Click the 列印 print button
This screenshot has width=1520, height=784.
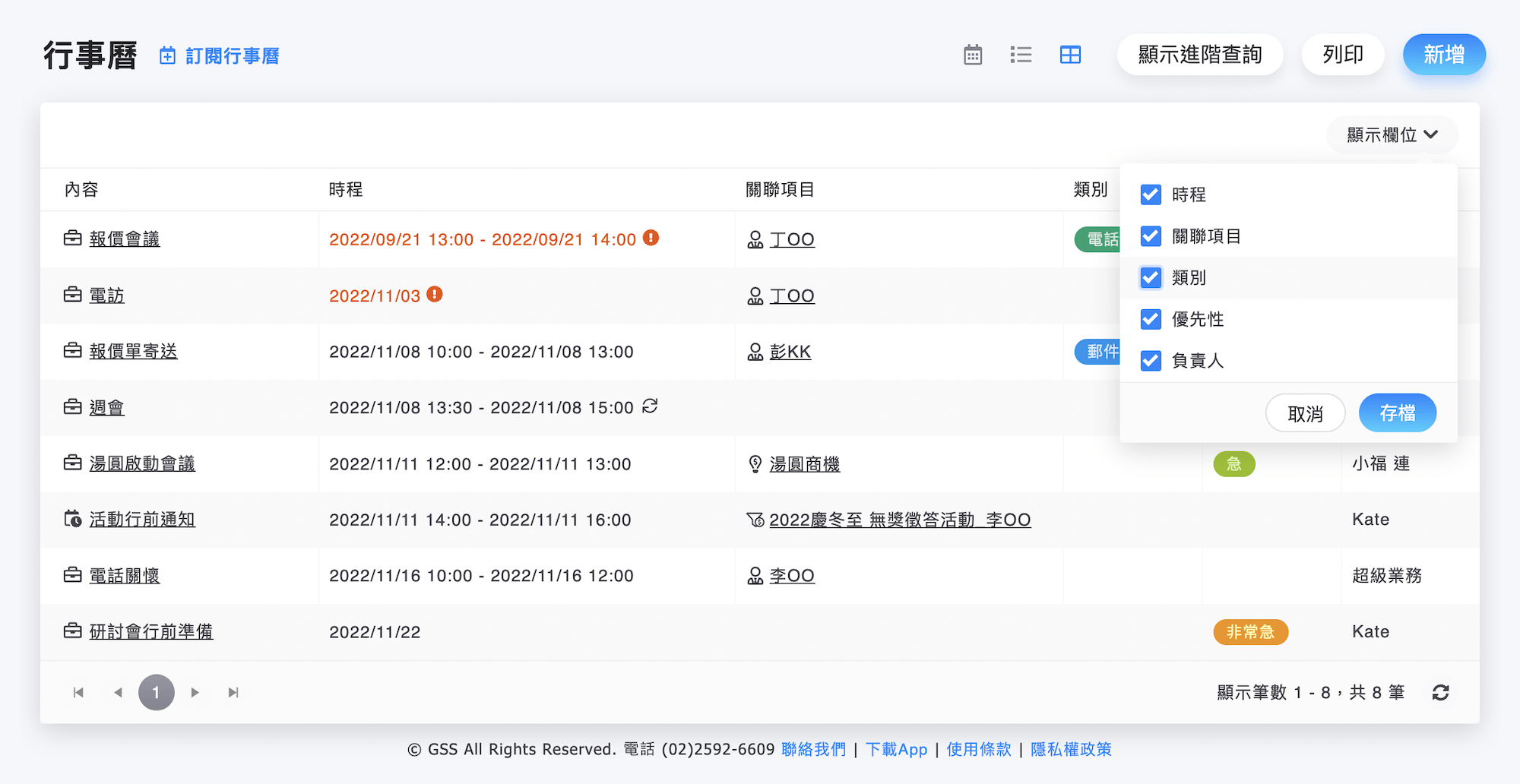[1343, 55]
